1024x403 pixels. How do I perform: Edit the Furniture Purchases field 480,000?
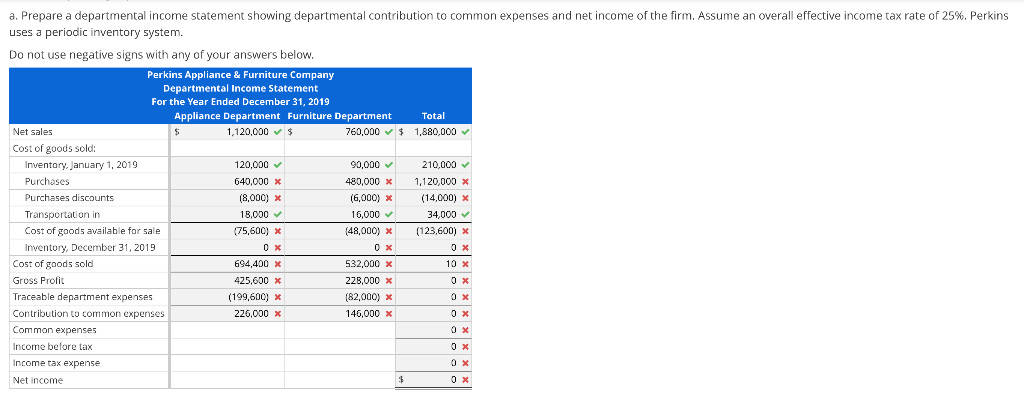pos(339,182)
